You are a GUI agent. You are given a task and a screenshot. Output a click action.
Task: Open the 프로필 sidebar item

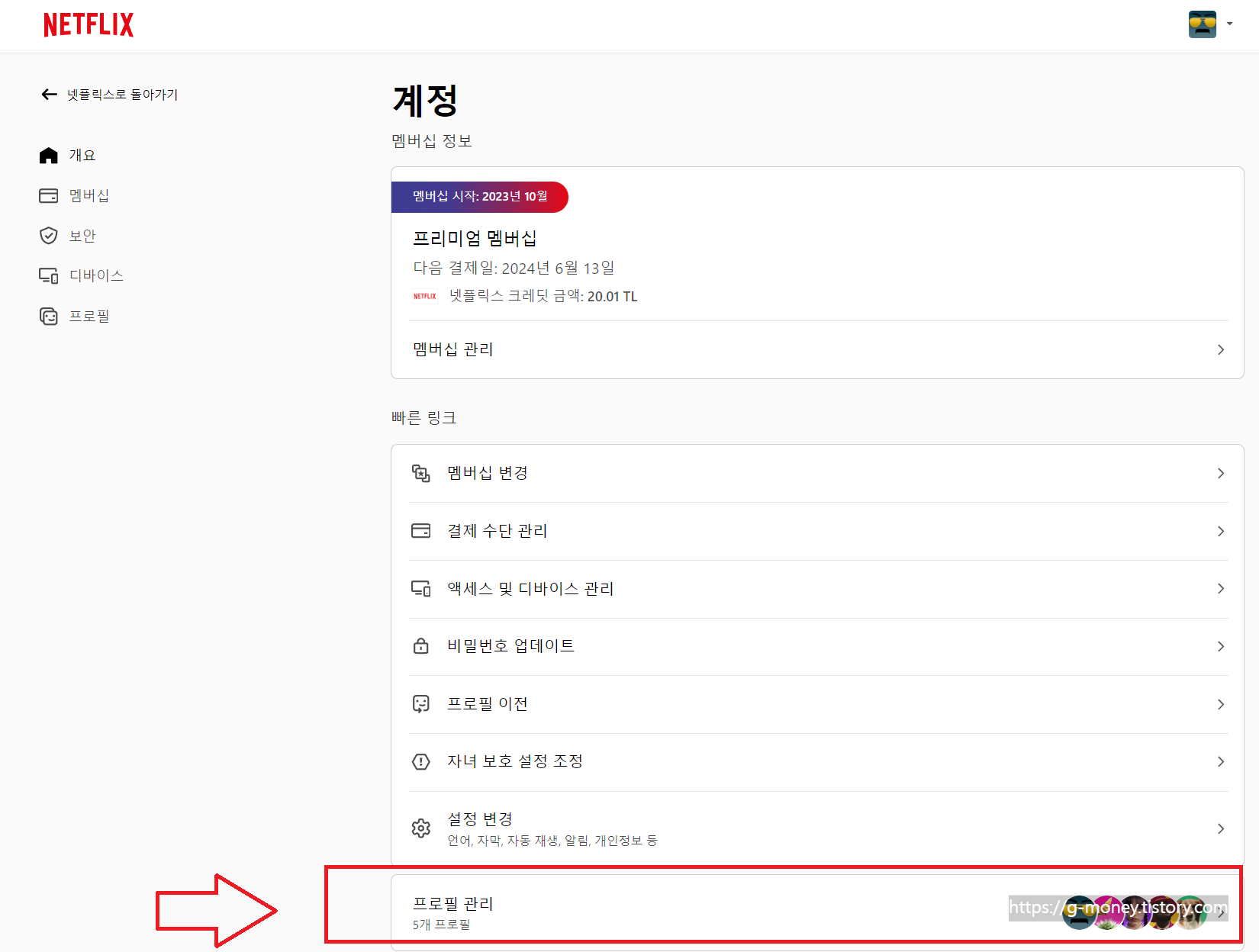point(74,316)
